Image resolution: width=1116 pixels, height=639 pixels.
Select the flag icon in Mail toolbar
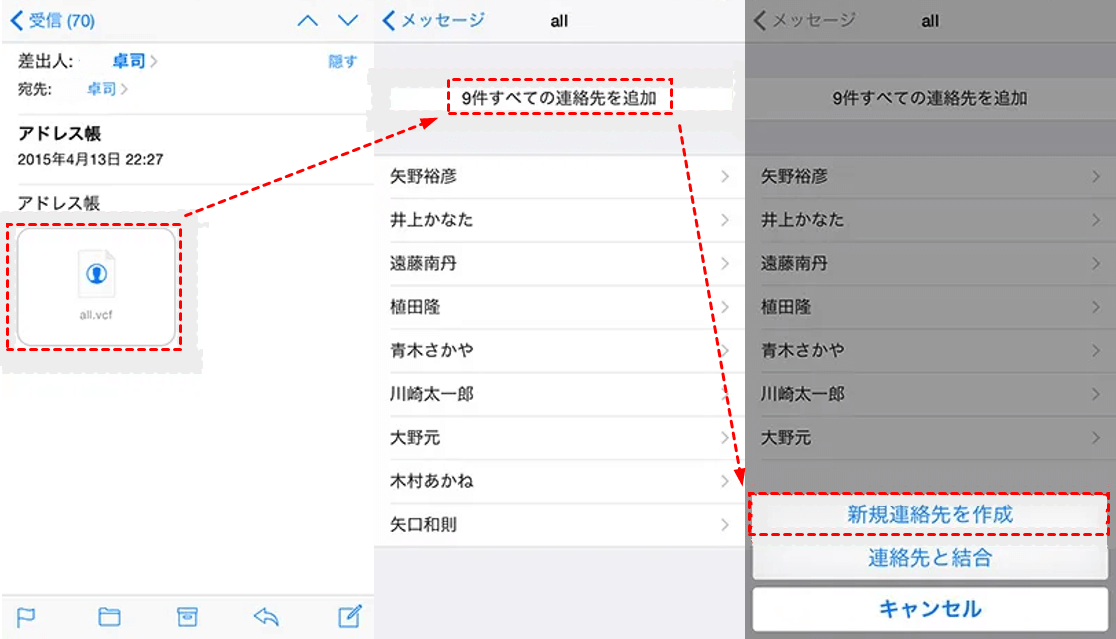tap(27, 618)
